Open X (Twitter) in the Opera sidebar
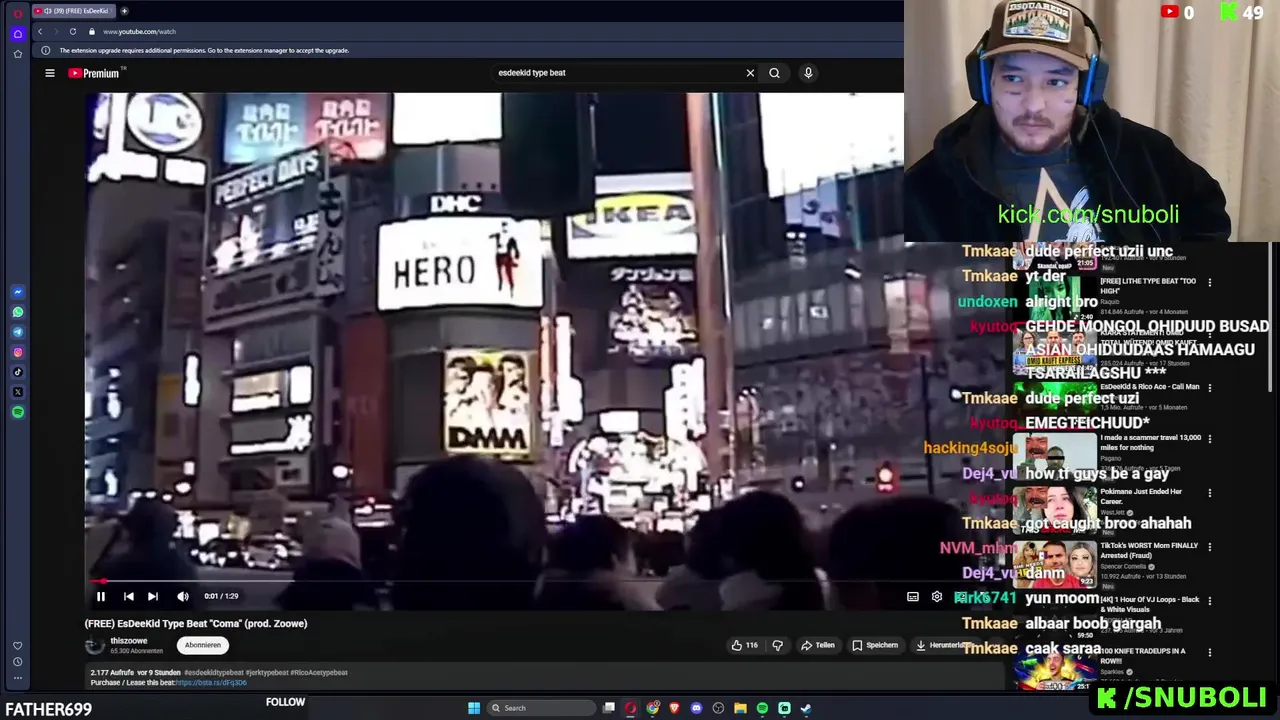 pos(18,392)
